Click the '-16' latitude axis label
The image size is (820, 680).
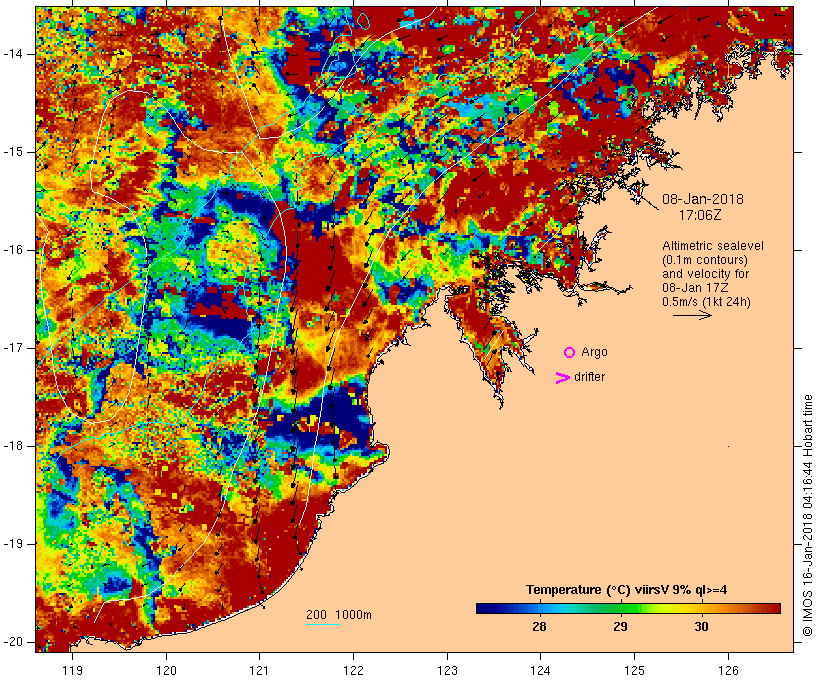click(13, 250)
